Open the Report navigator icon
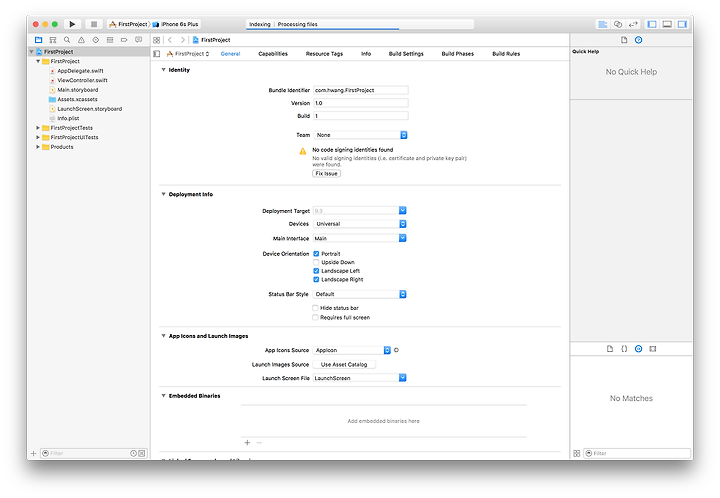720x498 pixels. click(138, 40)
